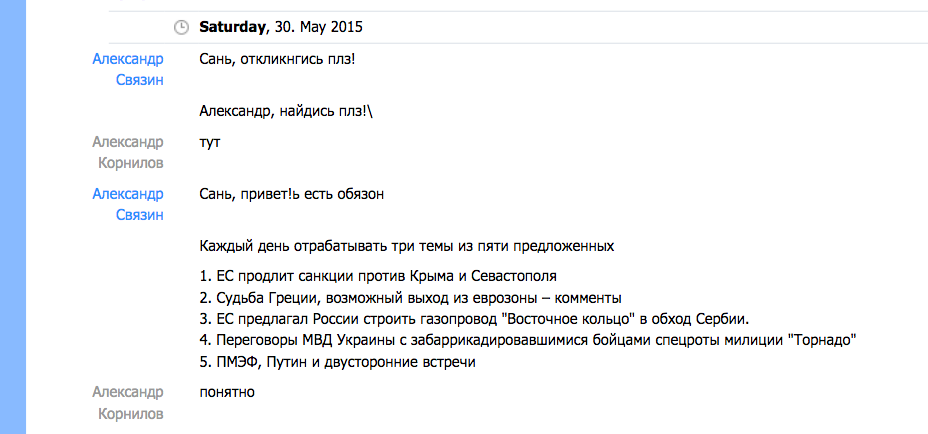Open Александр Связин's name beside "Сань, привет" message

(127, 204)
